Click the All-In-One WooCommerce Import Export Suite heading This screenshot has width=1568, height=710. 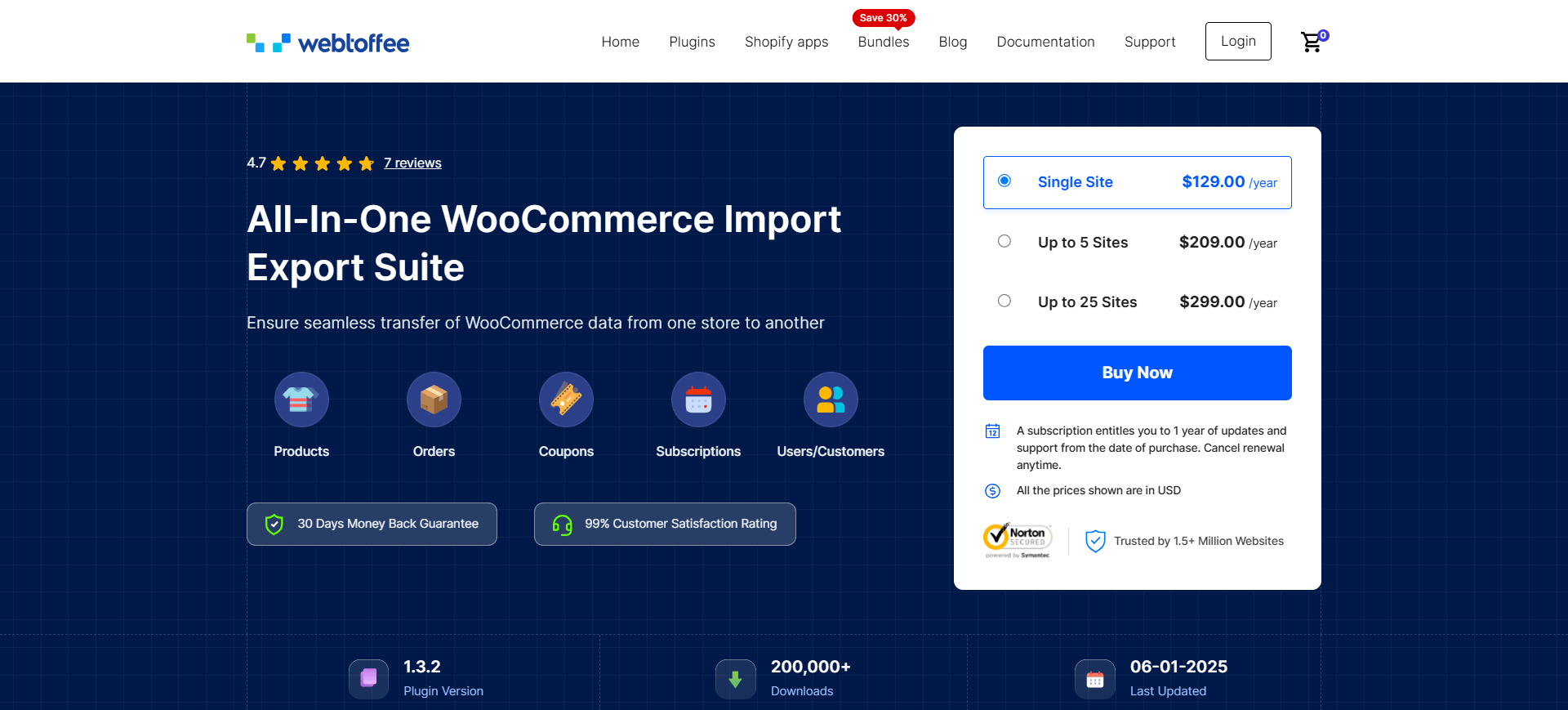tap(544, 243)
